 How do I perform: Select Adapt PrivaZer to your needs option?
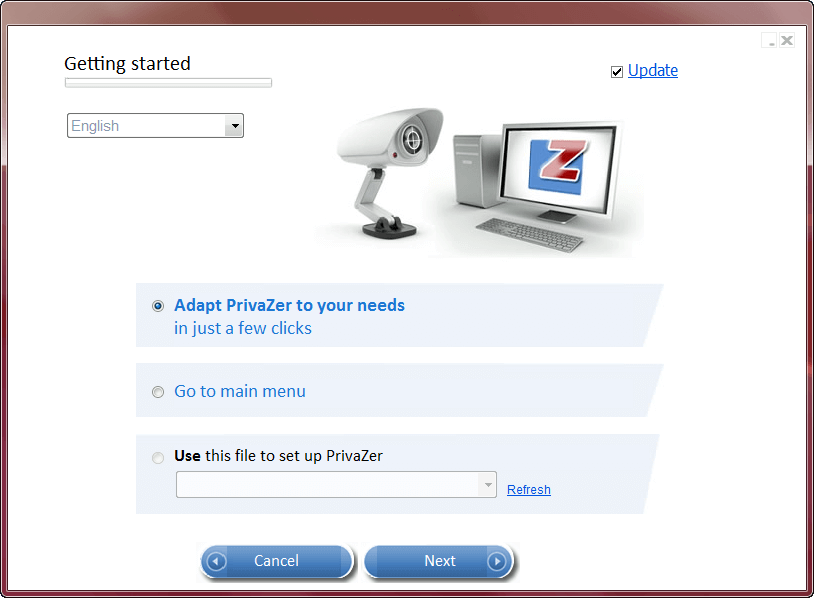coord(158,306)
